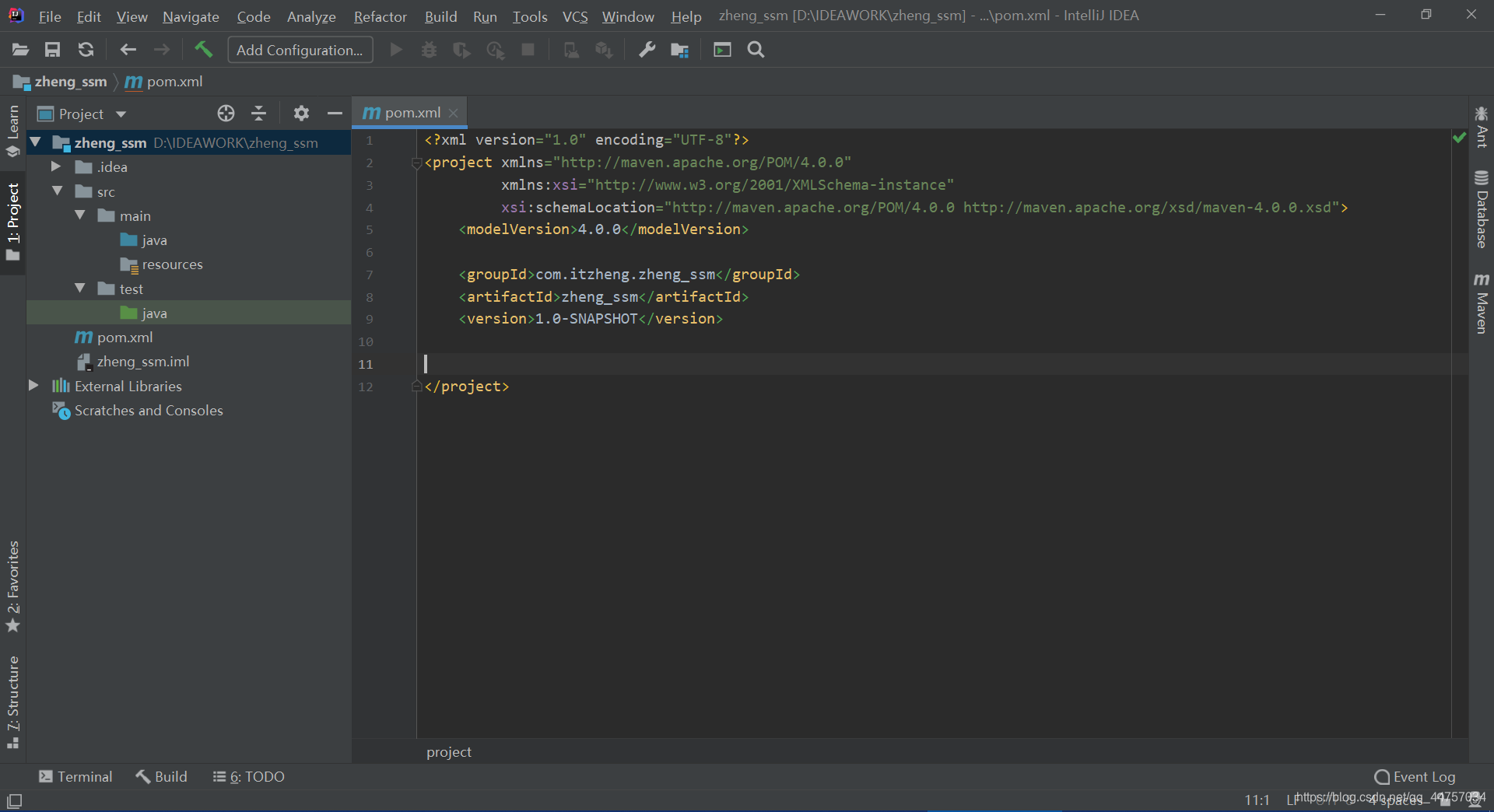Click the Debug bug icon
1494x812 pixels.
point(429,50)
